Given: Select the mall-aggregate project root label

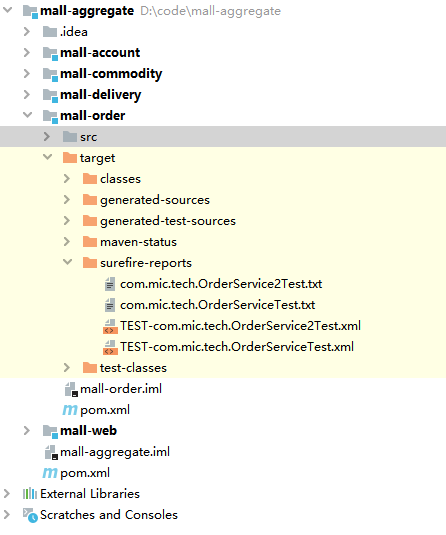Looking at the screenshot, I should [x=87, y=11].
